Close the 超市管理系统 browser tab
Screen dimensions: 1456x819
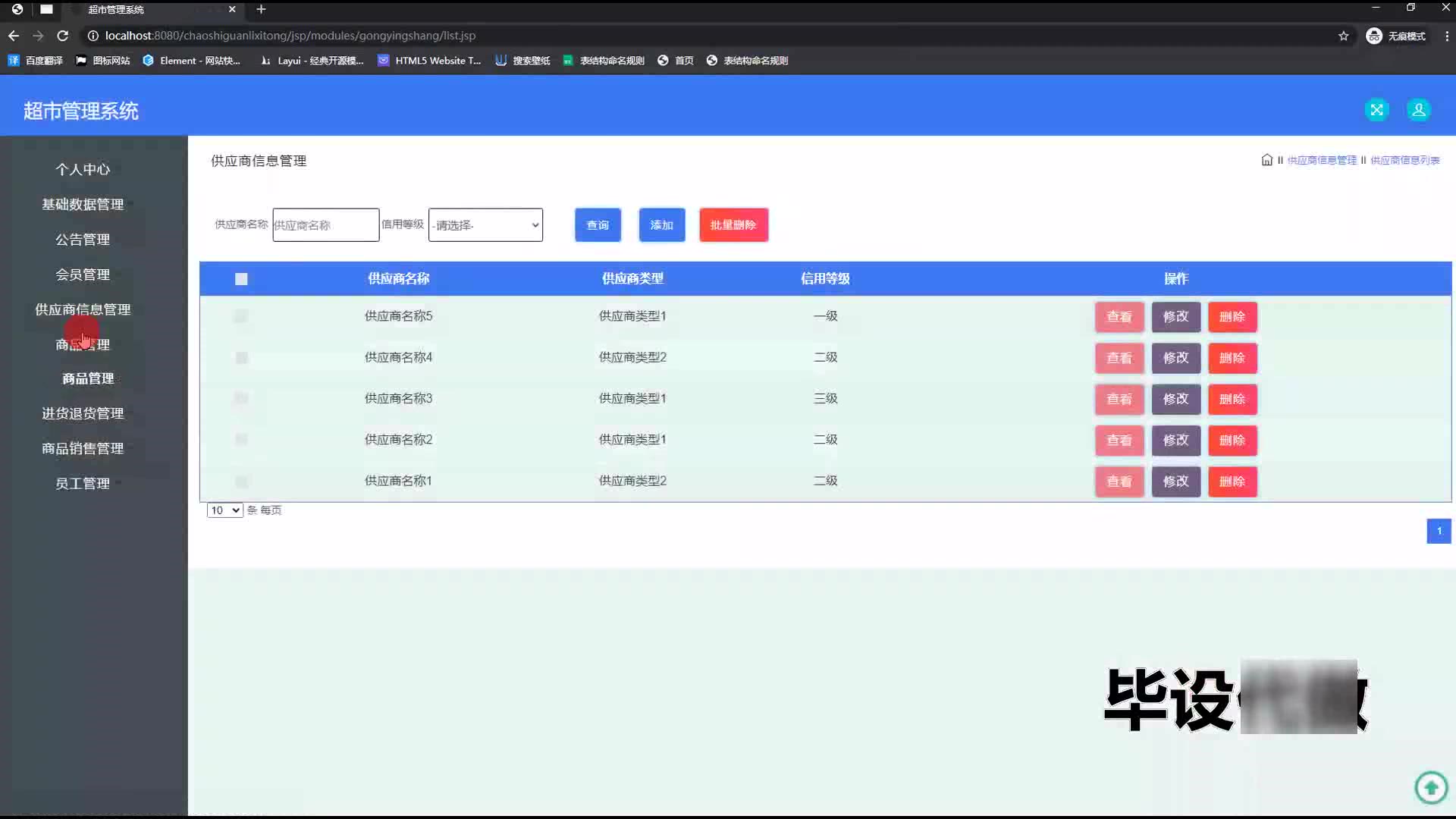click(232, 9)
